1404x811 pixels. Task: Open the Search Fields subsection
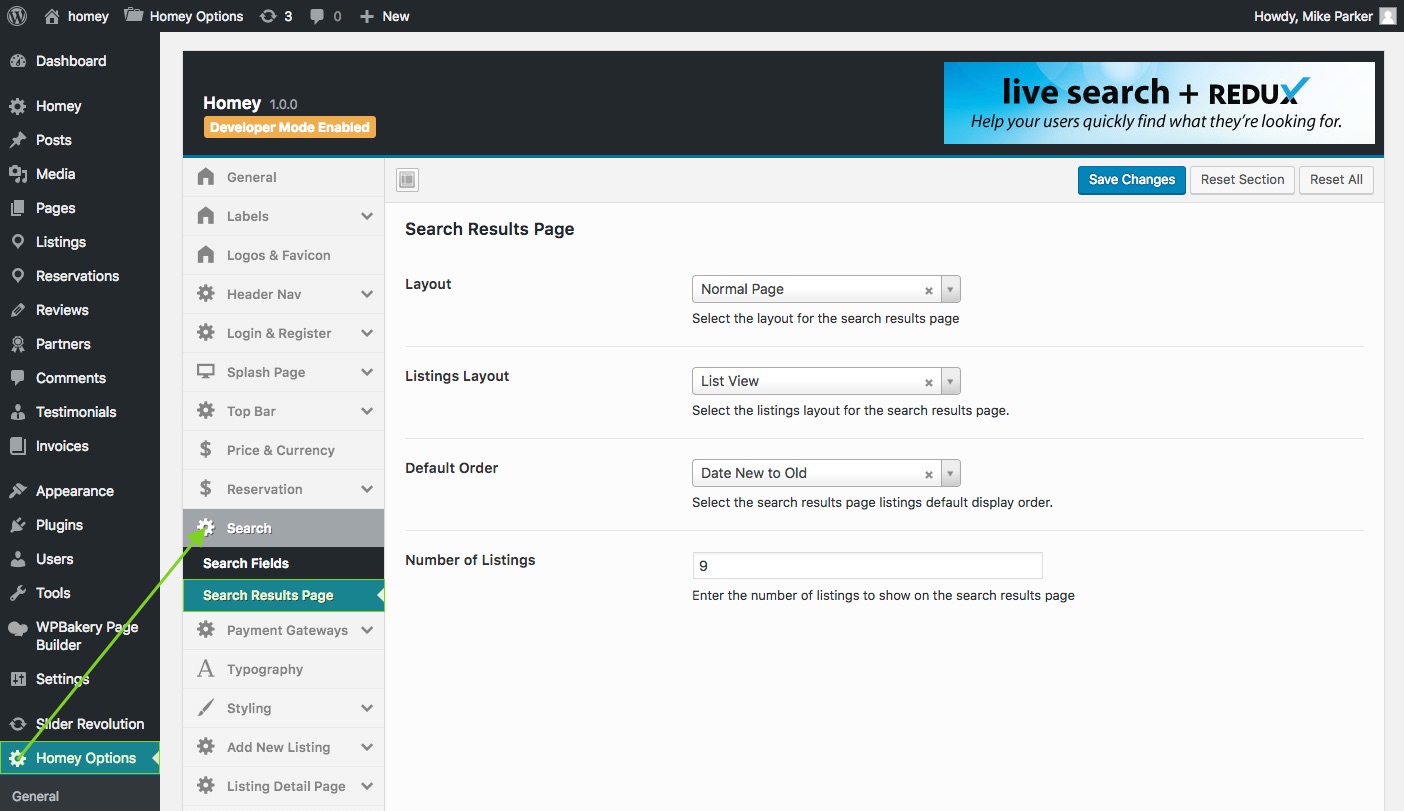pos(283,563)
